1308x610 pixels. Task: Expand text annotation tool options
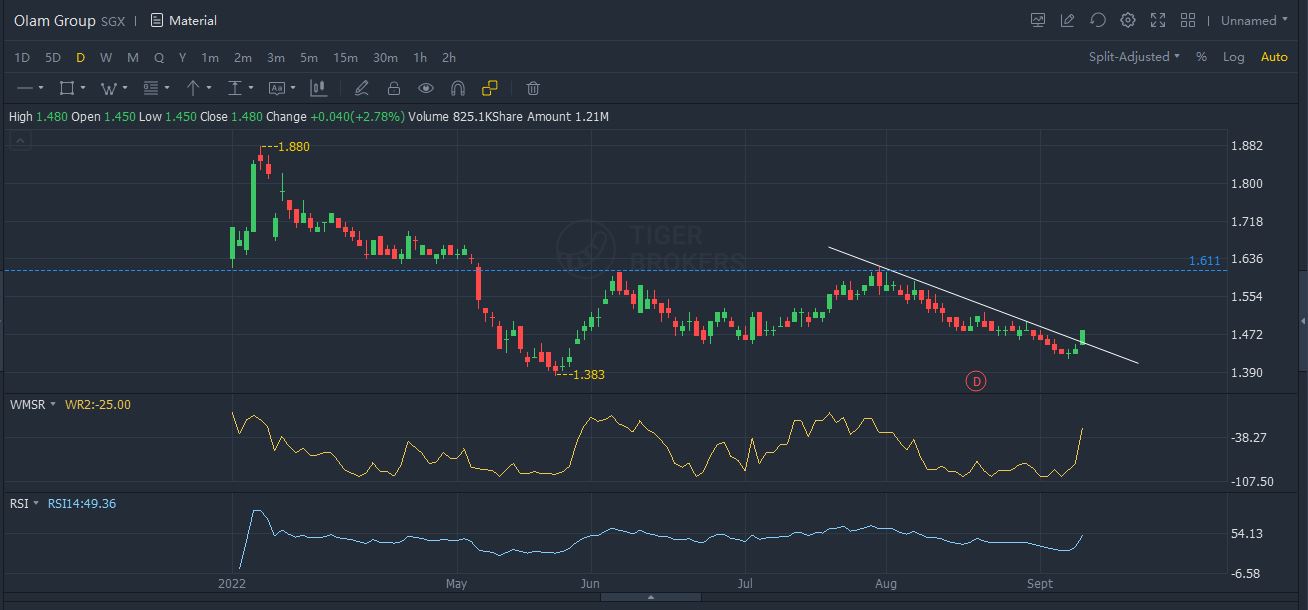click(292, 88)
